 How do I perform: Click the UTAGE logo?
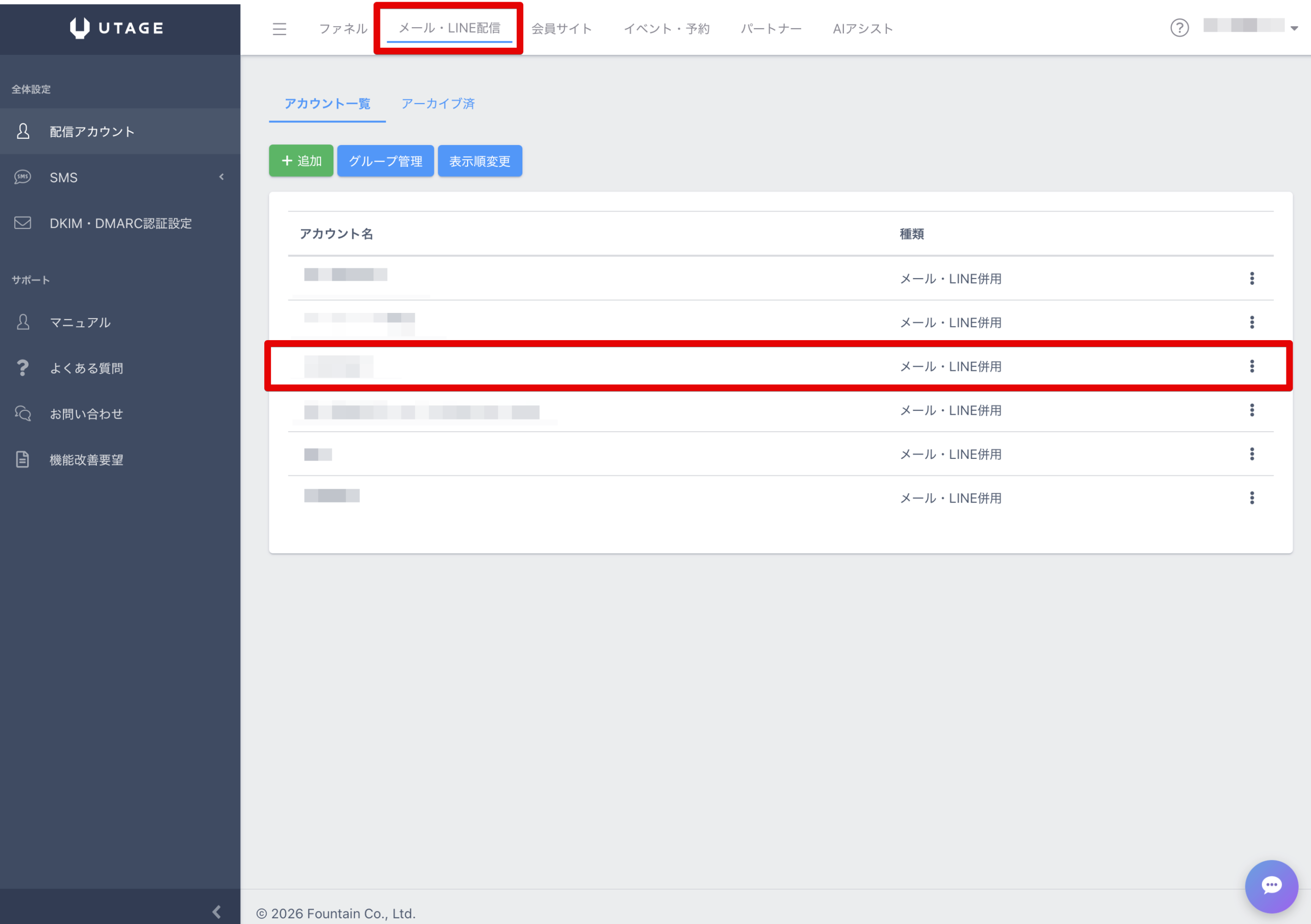click(117, 28)
